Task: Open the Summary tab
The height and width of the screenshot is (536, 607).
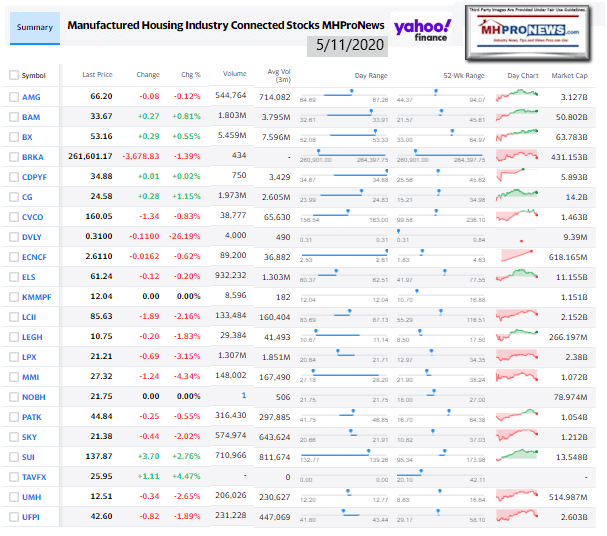Action: click(32, 29)
